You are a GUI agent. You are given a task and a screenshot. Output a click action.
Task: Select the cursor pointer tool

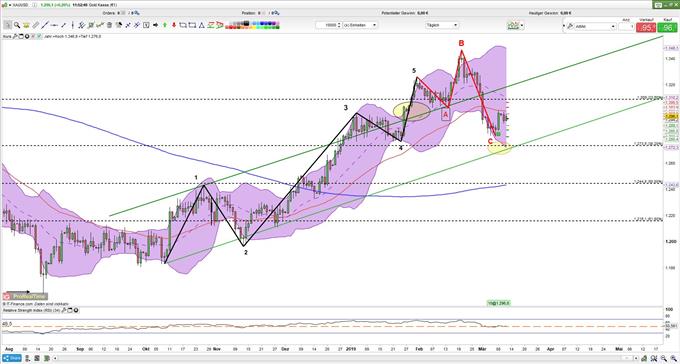coord(7,25)
